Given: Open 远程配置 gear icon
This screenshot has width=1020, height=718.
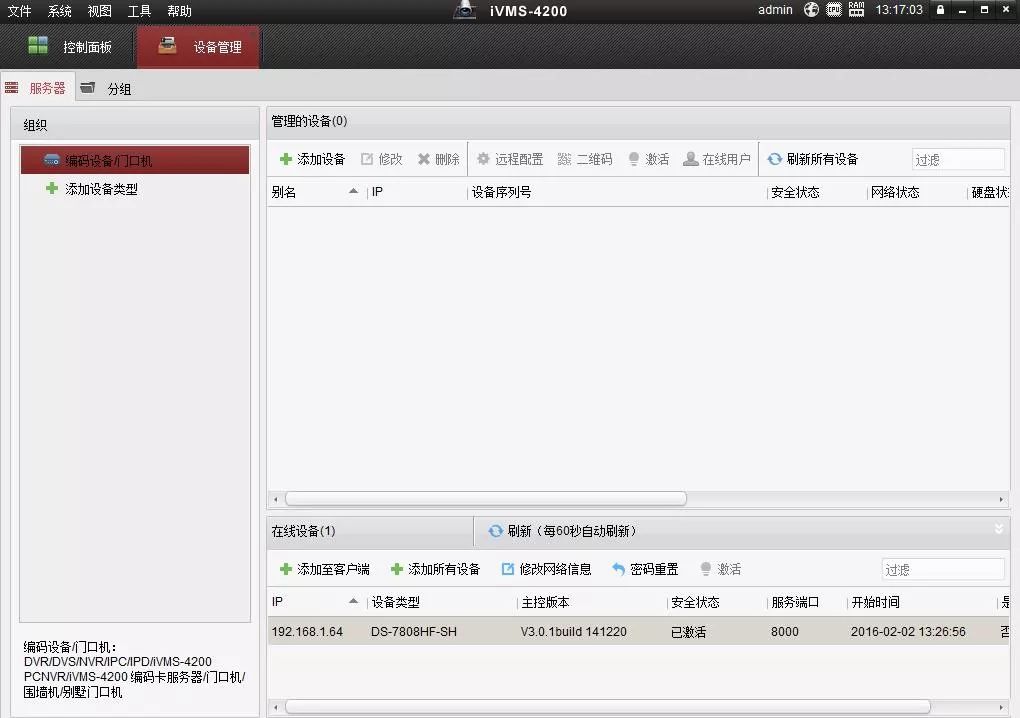Looking at the screenshot, I should pos(483,159).
